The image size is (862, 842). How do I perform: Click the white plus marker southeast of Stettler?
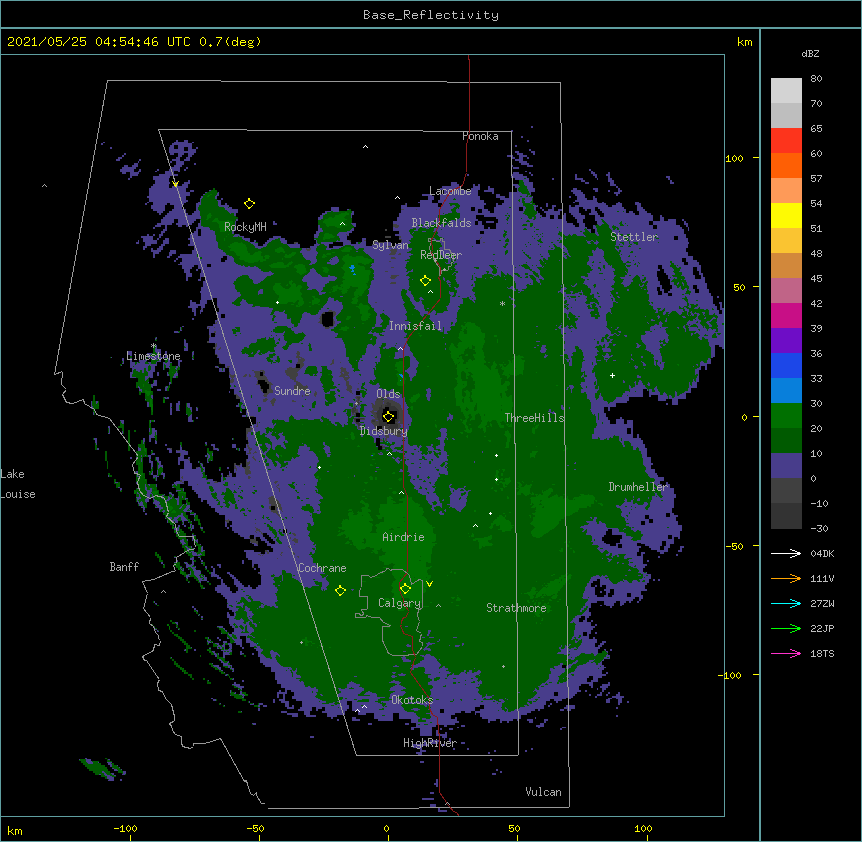612,375
